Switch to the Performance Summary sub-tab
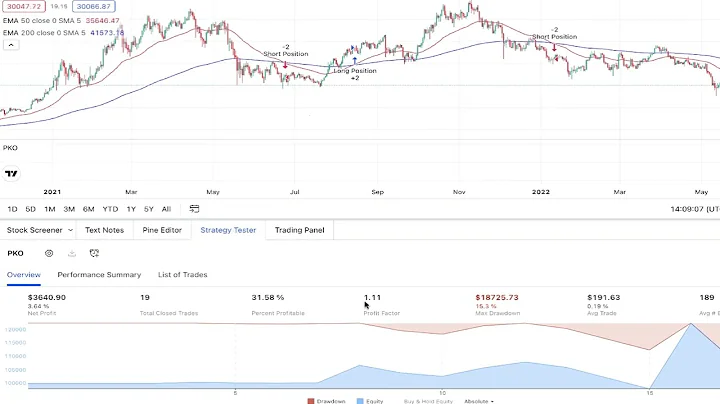The height and width of the screenshot is (404, 720). click(x=99, y=275)
